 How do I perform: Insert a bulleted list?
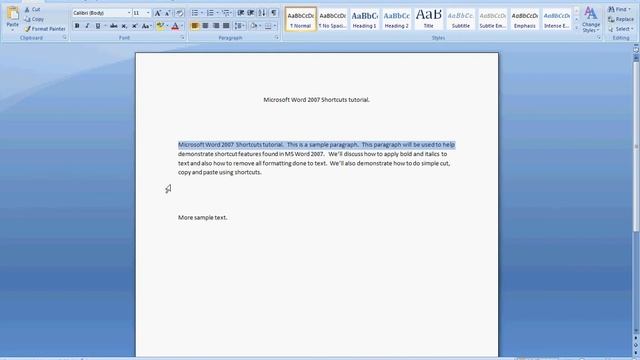point(195,13)
